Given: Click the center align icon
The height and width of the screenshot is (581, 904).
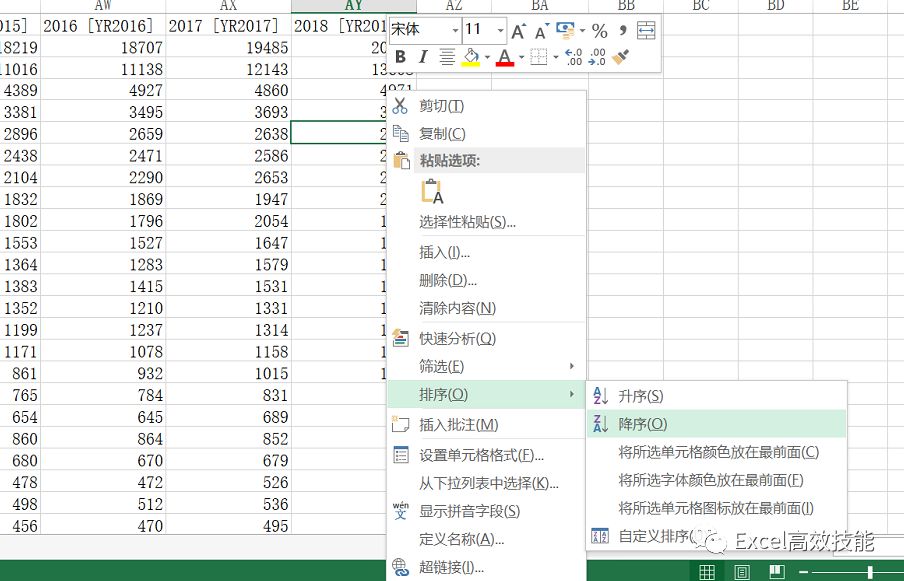Looking at the screenshot, I should pyautogui.click(x=447, y=56).
